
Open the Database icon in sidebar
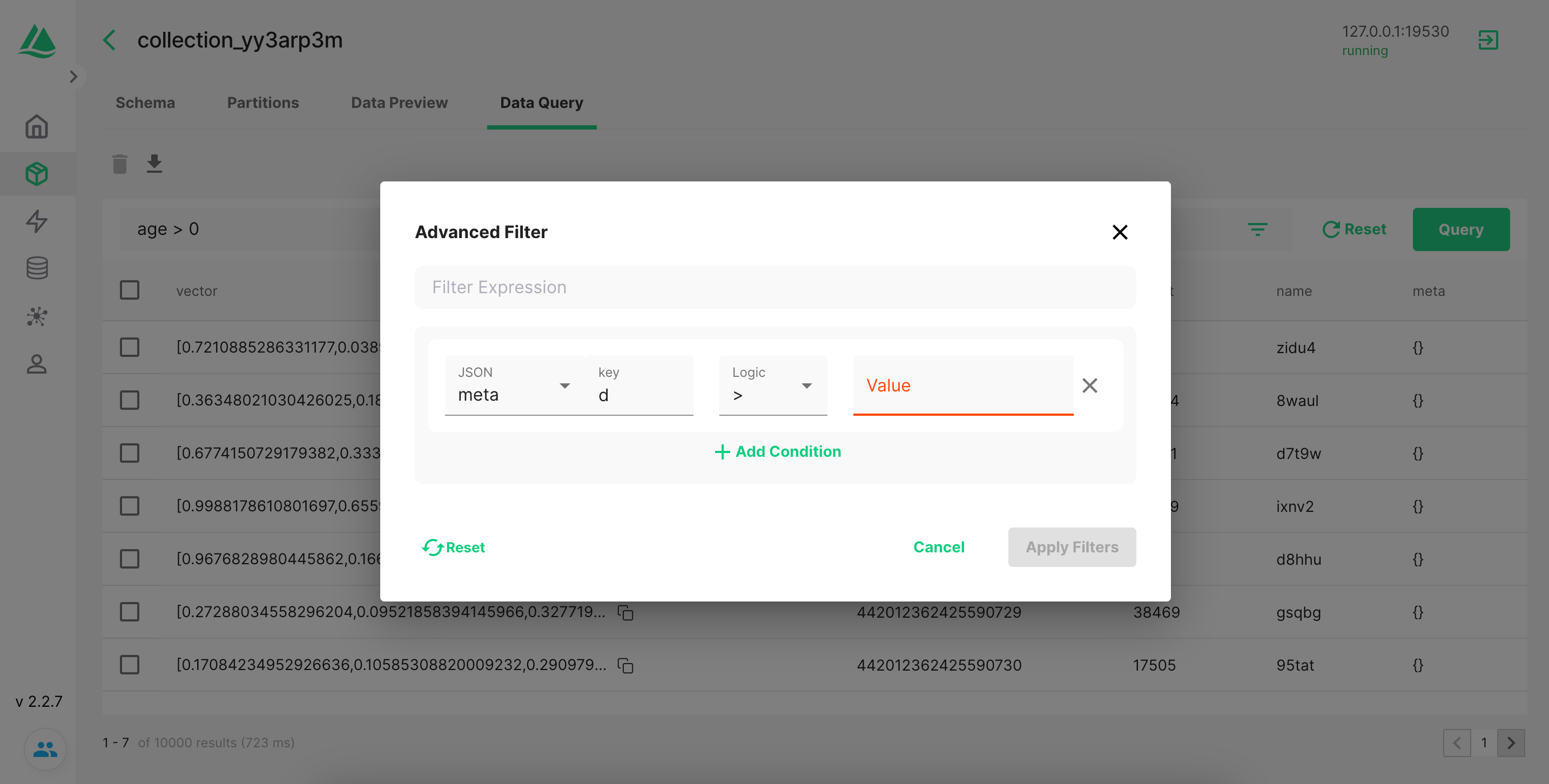pos(37,268)
